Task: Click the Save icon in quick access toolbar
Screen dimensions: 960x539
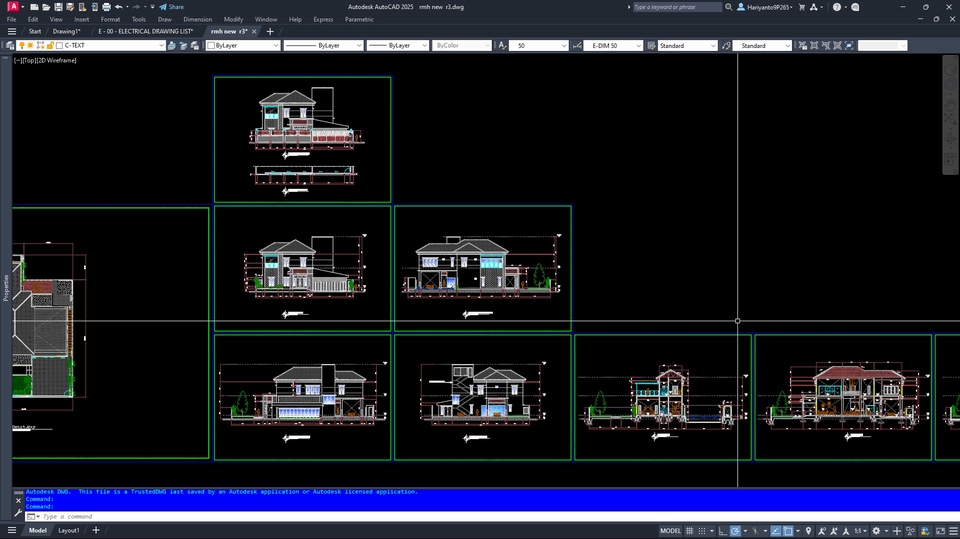Action: click(x=57, y=7)
